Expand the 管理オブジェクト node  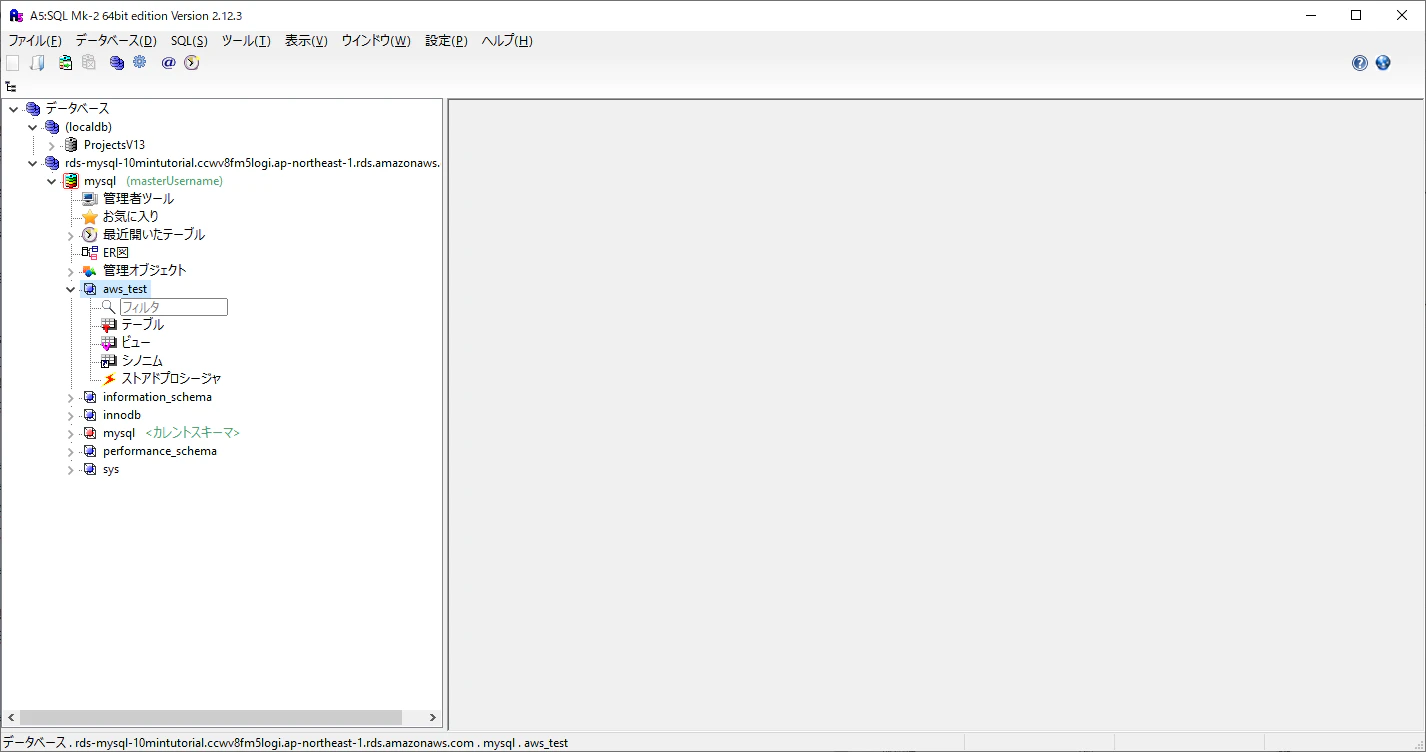[71, 272]
